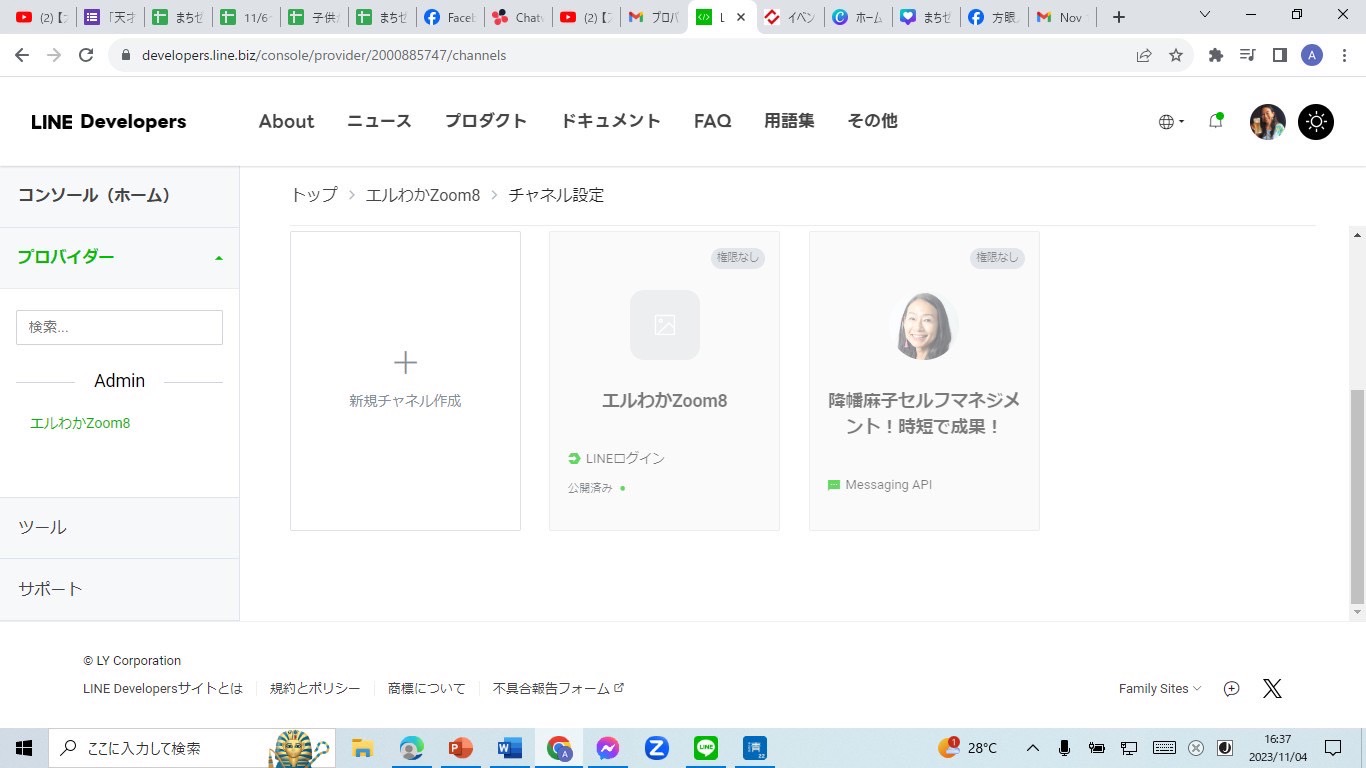Toggle the Chrome side panel icon
This screenshot has width=1366, height=768.
[x=1279, y=56]
